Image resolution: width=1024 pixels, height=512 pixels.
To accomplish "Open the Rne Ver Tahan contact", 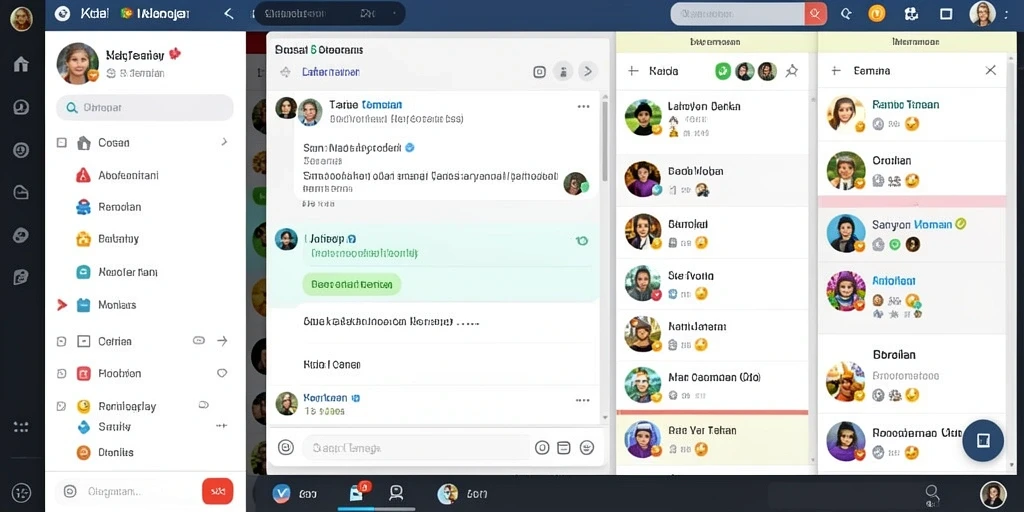I will [x=712, y=440].
